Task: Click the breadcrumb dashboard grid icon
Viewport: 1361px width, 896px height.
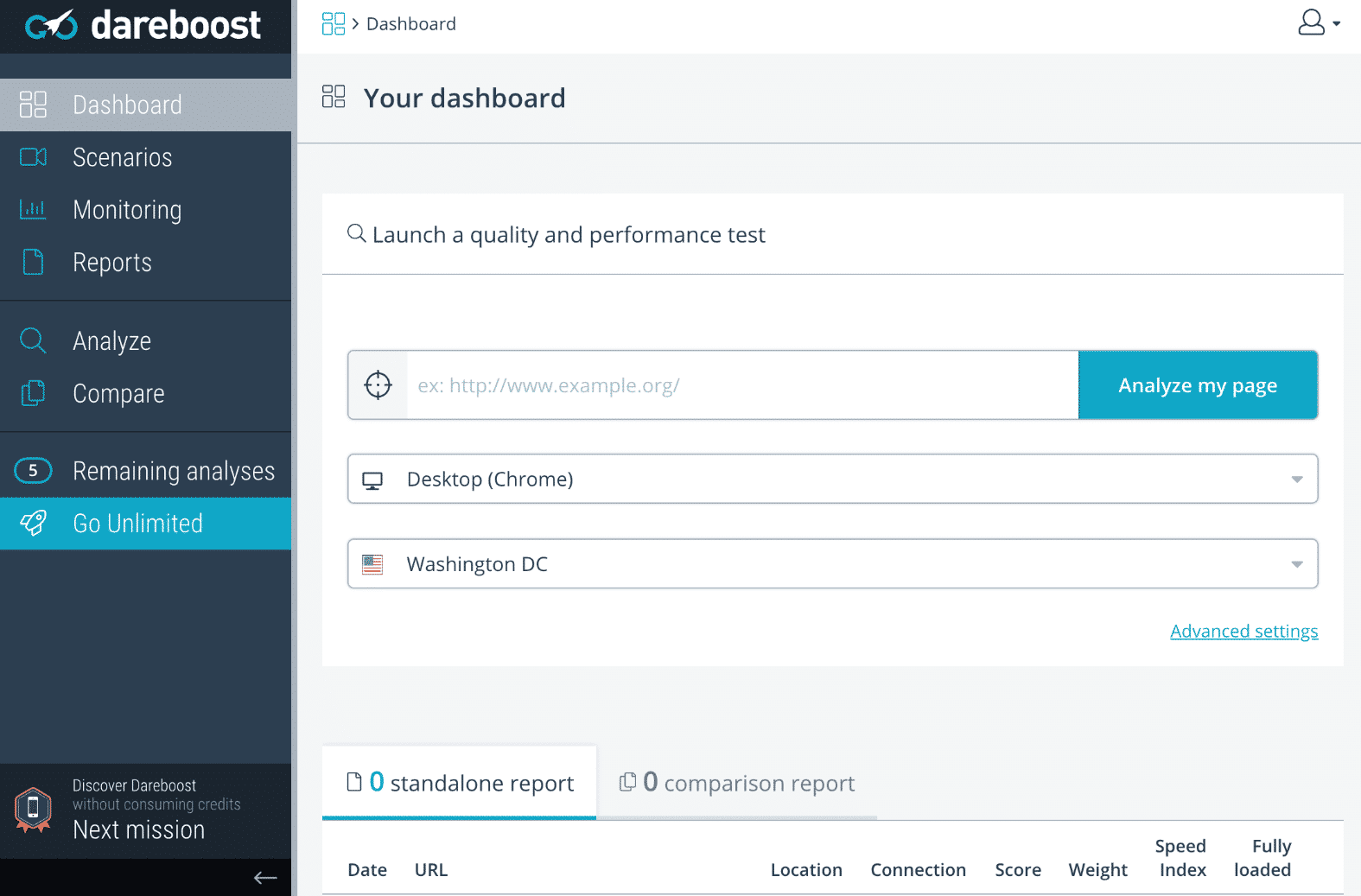Action: pos(333,23)
